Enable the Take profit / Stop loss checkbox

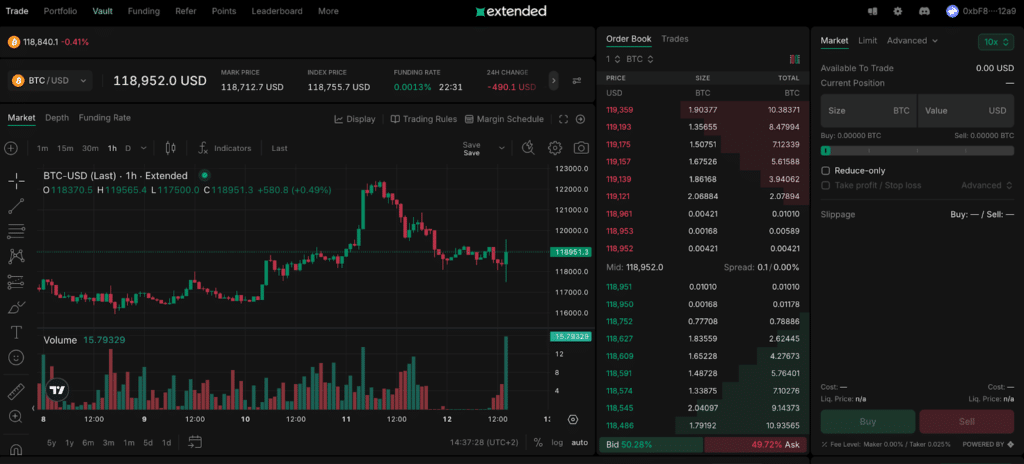825,186
